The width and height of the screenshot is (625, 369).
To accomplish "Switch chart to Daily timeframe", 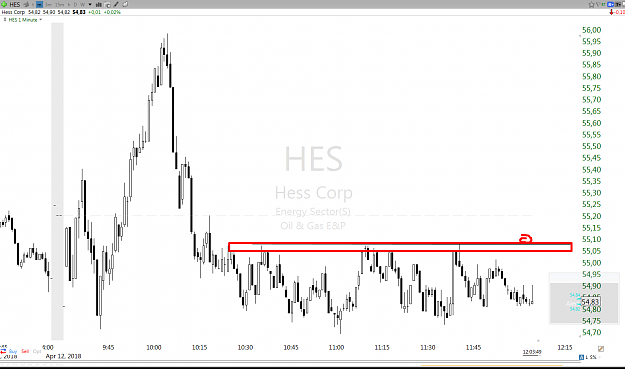I will (x=75, y=5).
